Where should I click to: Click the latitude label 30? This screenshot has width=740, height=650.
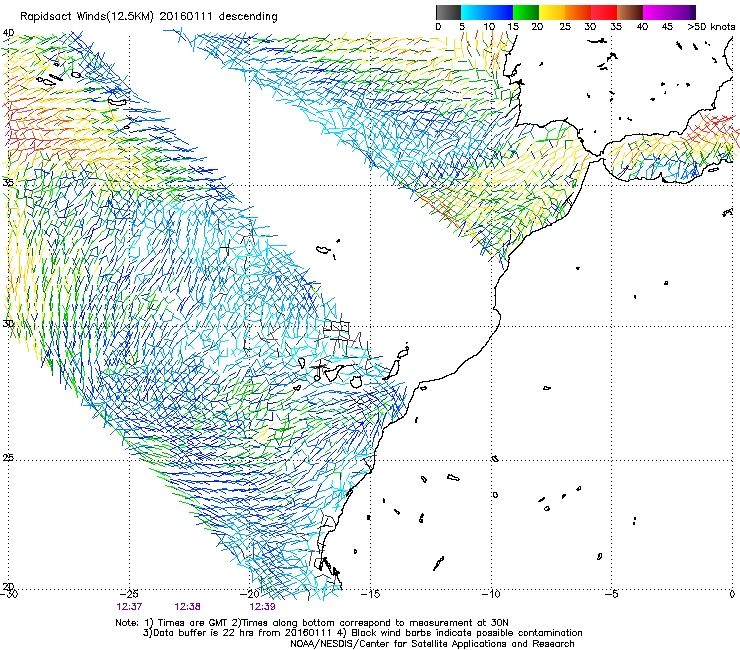(x=8, y=323)
